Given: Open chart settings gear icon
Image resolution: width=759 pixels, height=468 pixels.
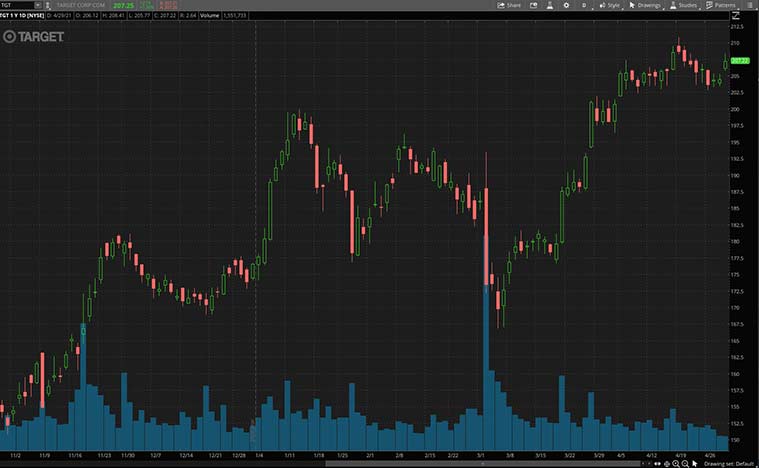Looking at the screenshot, I should (x=566, y=5).
